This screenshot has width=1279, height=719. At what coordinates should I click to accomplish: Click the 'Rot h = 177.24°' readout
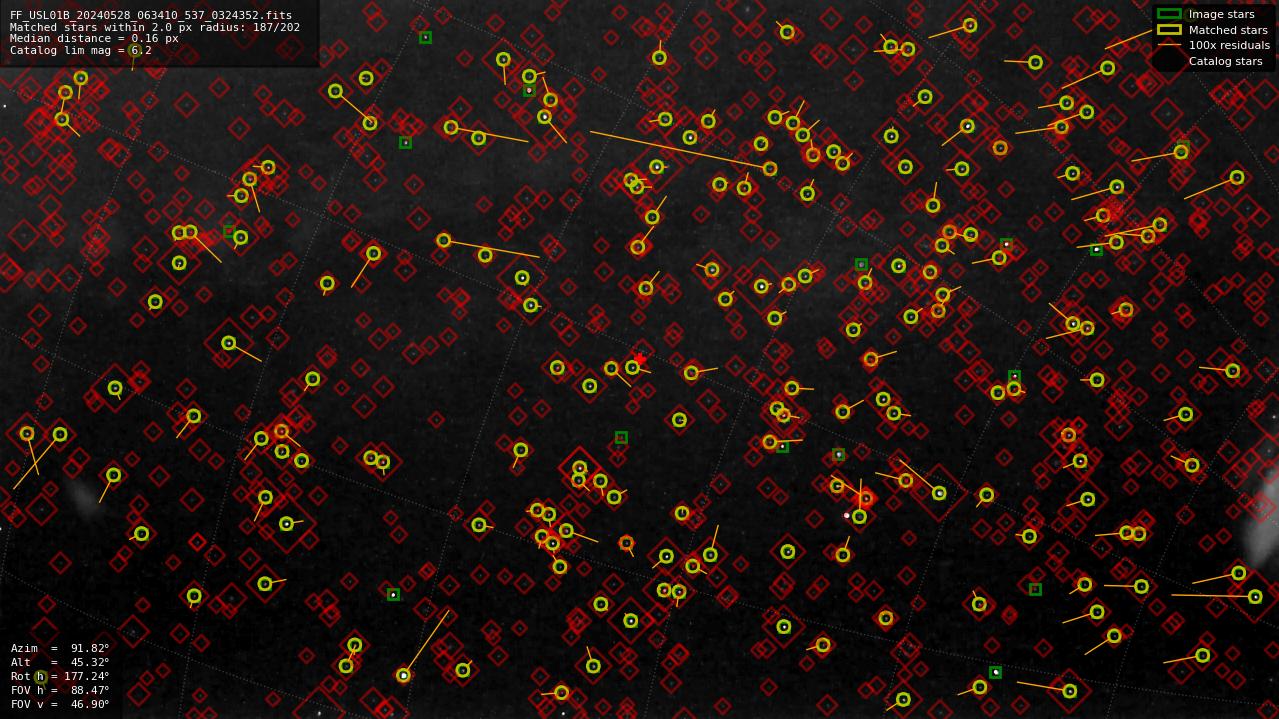pos(60,676)
